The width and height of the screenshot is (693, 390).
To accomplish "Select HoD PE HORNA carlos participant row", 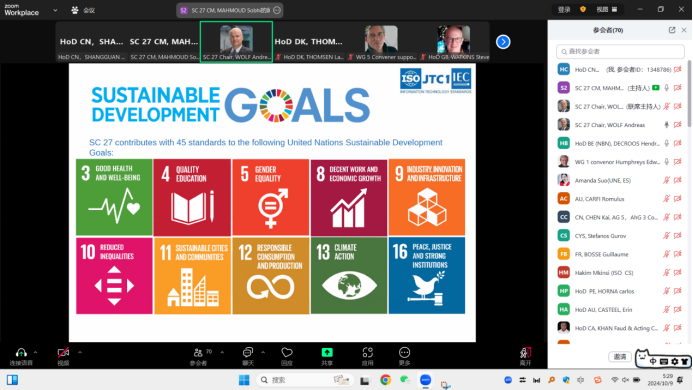I will (619, 291).
